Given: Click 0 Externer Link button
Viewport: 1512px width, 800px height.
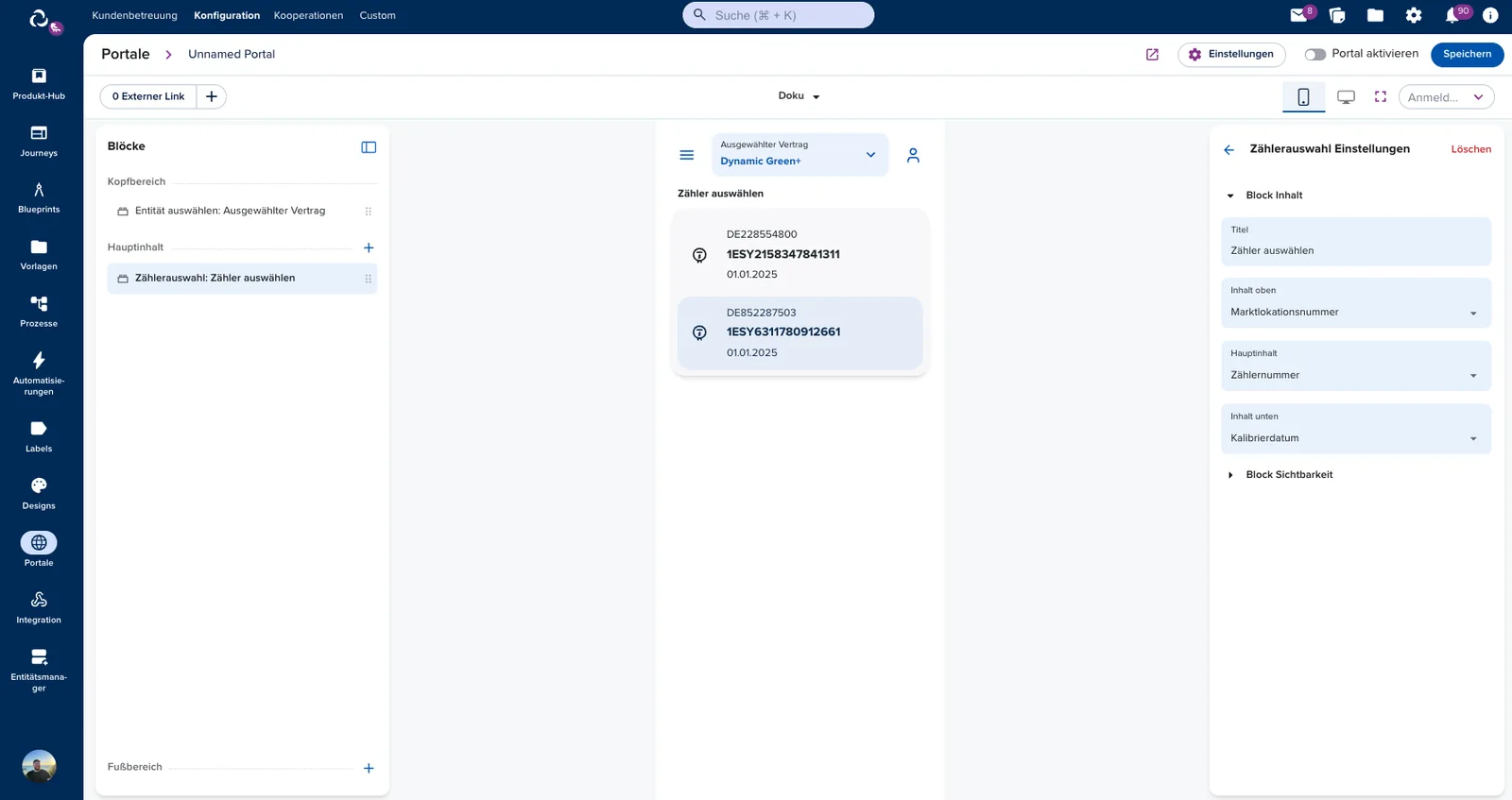Looking at the screenshot, I should tap(148, 96).
